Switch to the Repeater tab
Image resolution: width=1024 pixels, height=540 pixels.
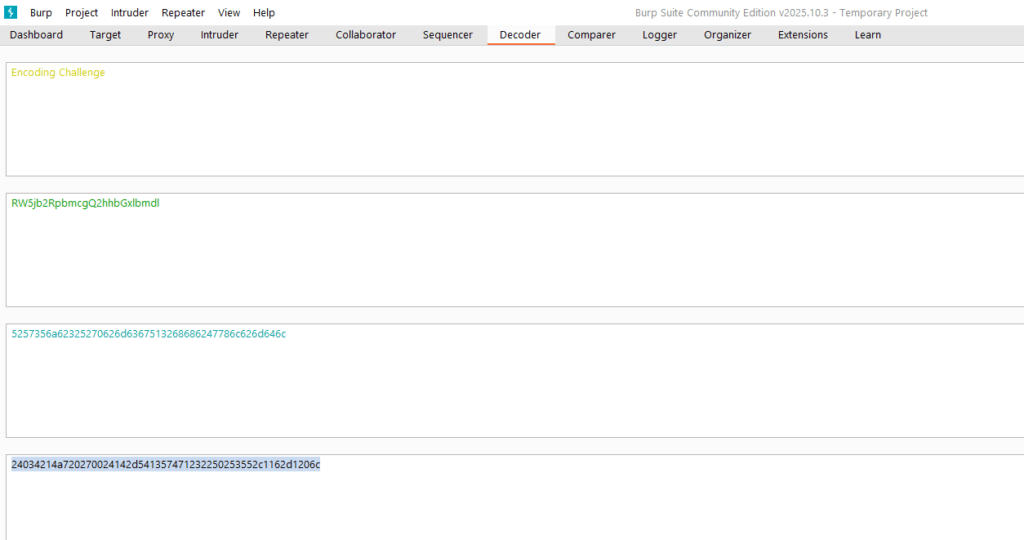pyautogui.click(x=287, y=35)
